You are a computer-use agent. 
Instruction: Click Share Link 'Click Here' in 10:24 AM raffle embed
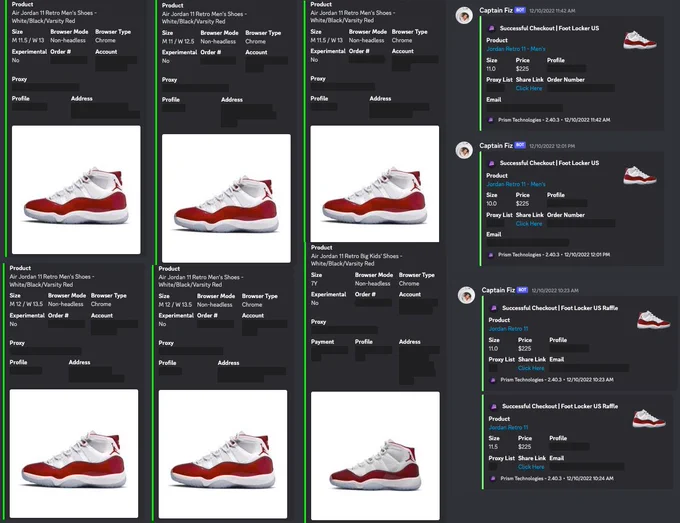point(531,467)
